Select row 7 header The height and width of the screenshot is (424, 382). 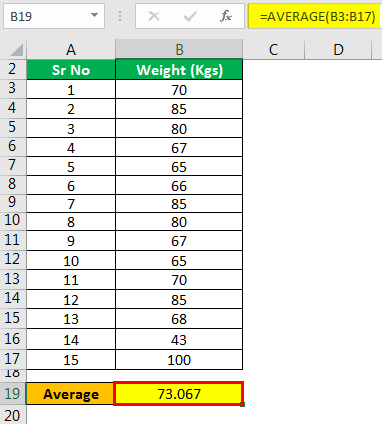coord(13,166)
